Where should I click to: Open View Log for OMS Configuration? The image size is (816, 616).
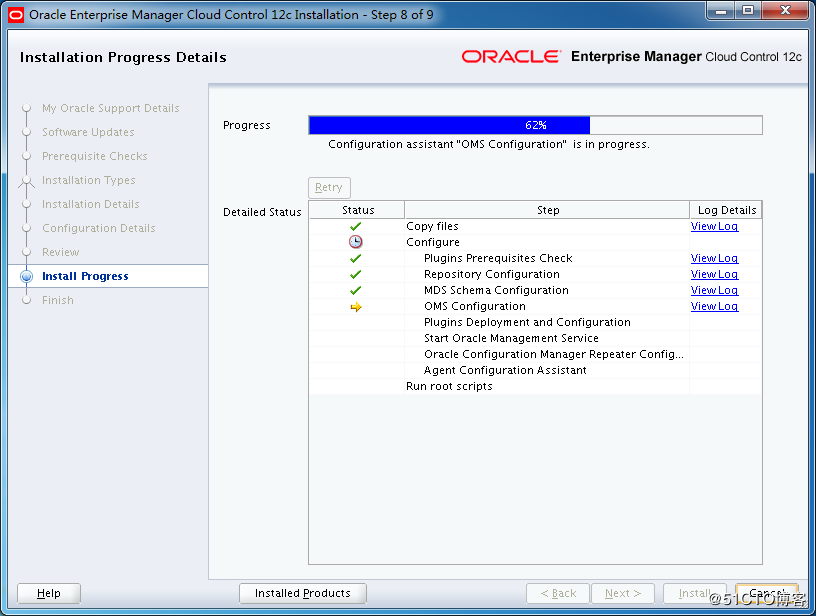[x=714, y=306]
